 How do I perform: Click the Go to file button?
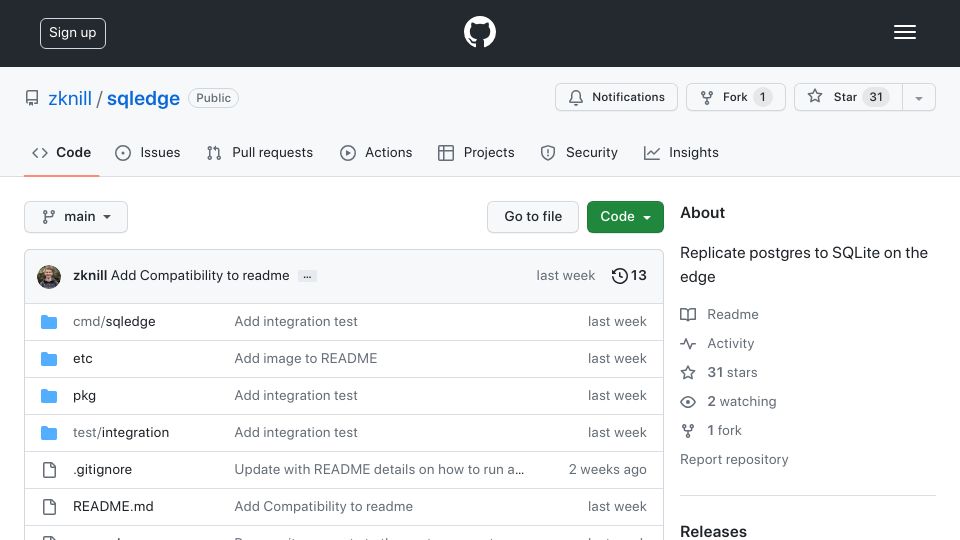[533, 217]
